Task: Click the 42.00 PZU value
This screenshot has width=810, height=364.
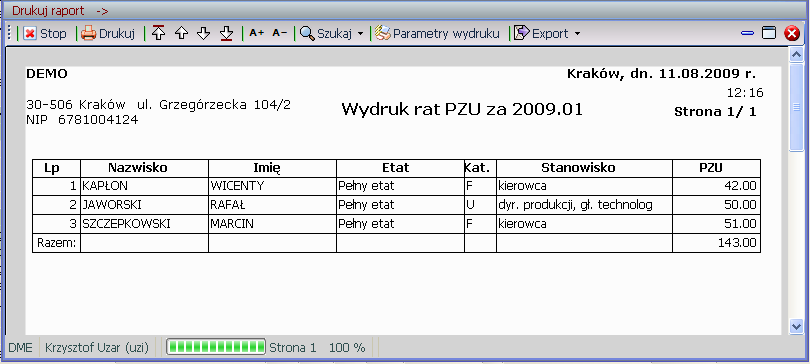Action: click(740, 186)
